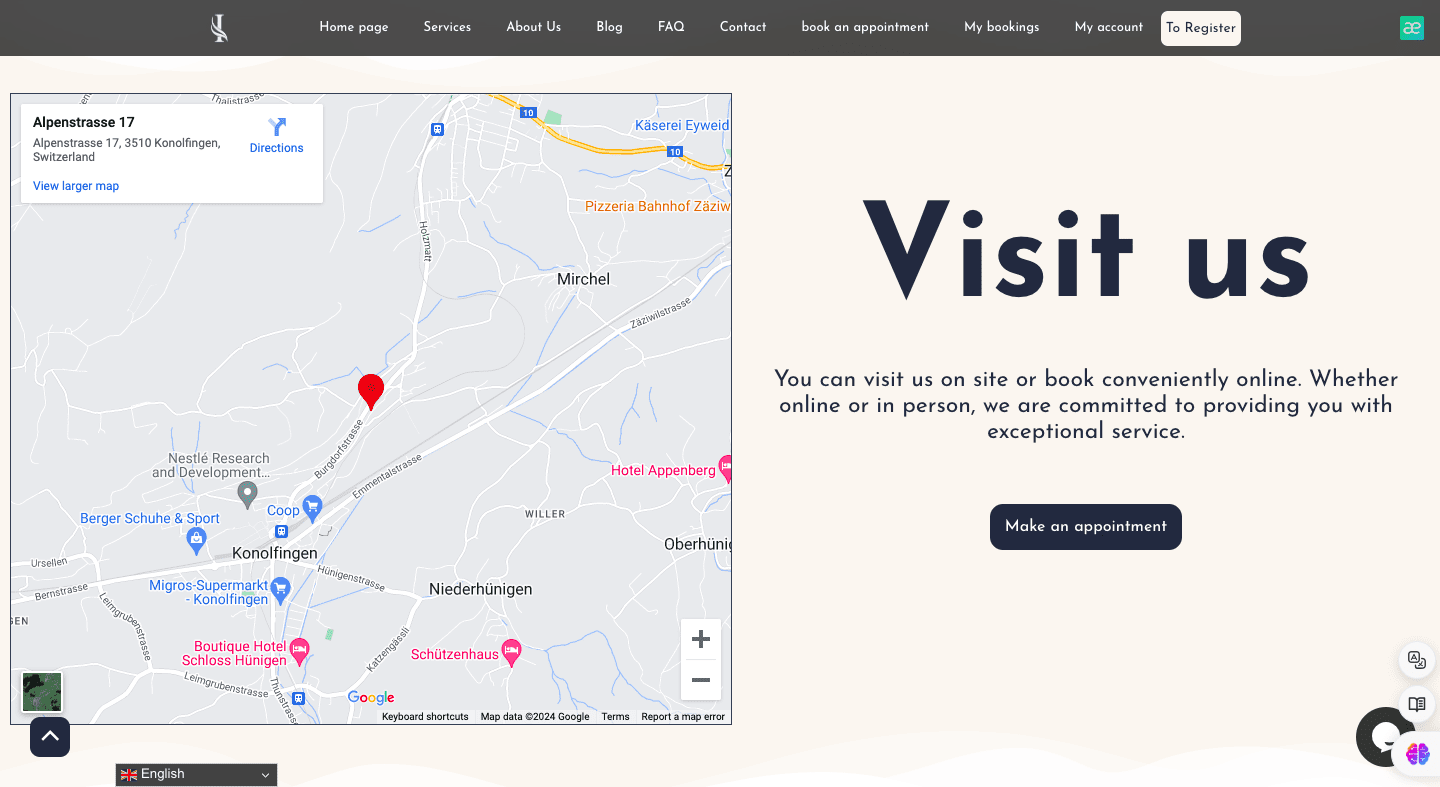Viewport: 1440px width, 787px height.
Task: Click the Alpenstrasse 17 address title
Action: tap(84, 122)
